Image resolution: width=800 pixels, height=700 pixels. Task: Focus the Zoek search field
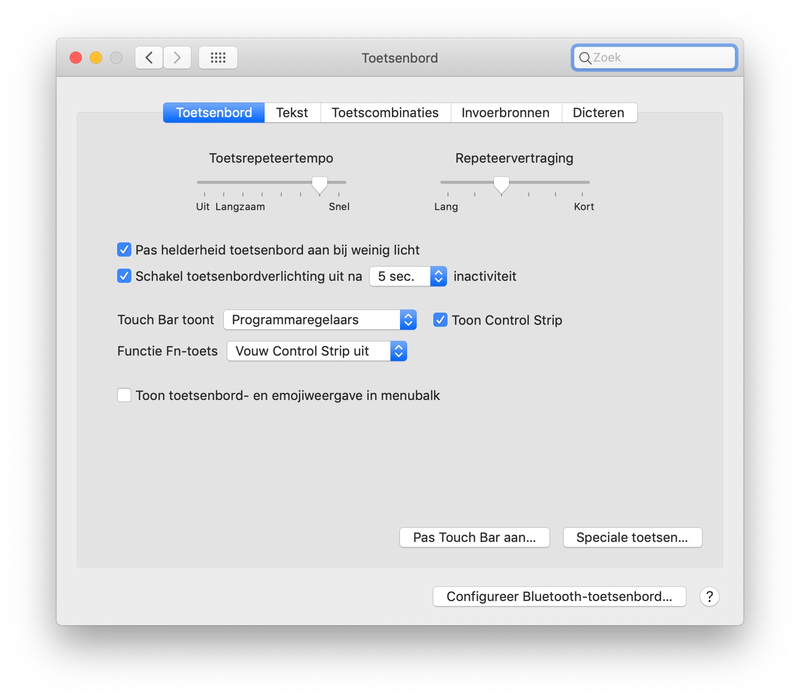[x=655, y=58]
